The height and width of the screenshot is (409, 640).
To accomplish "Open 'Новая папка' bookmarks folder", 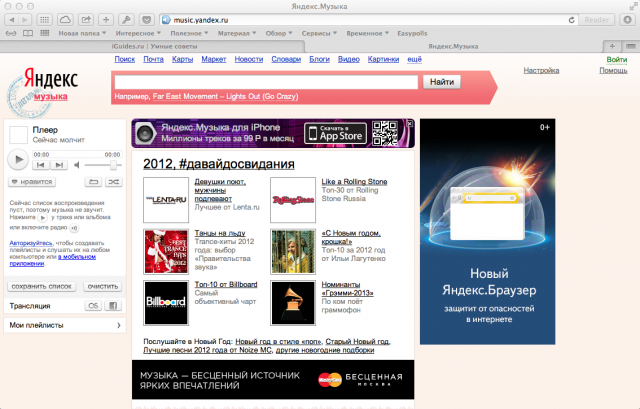I will pos(82,33).
